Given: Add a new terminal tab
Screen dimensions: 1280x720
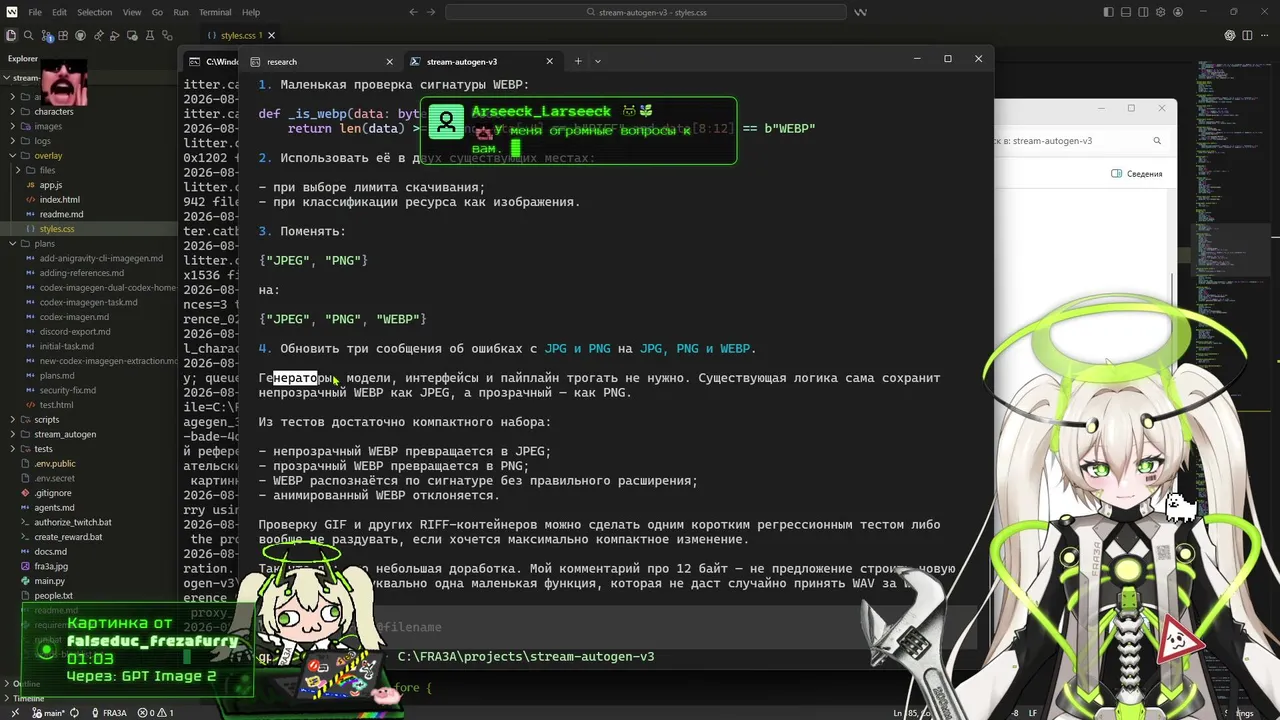Looking at the screenshot, I should (x=577, y=61).
